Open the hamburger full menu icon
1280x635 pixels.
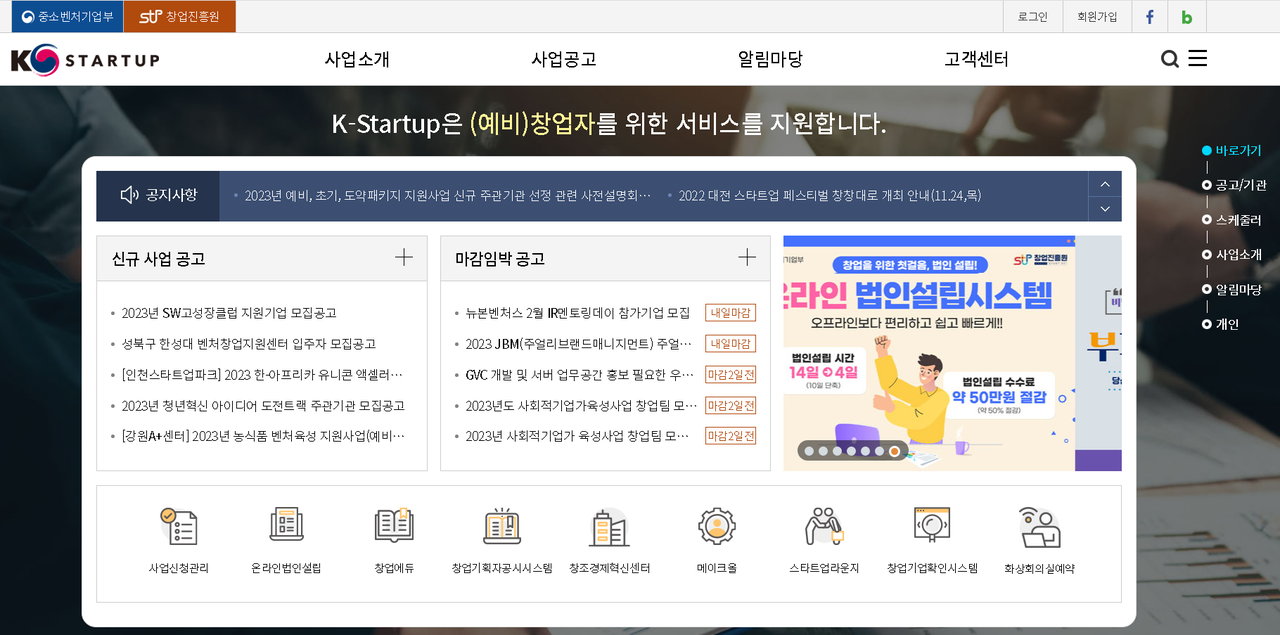pos(1197,59)
